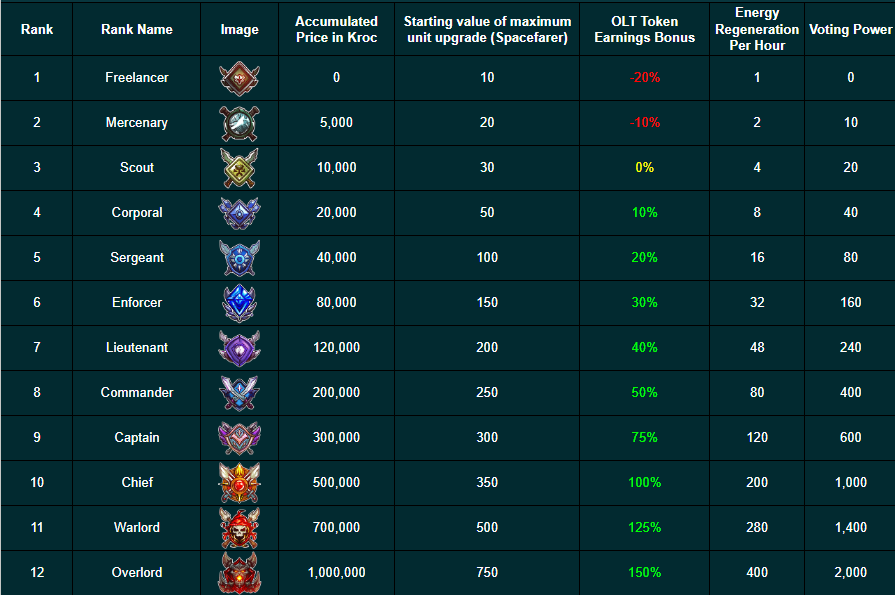This screenshot has height=595, width=895.
Task: Select the Accumulated Price in Kroc header
Action: coord(336,30)
